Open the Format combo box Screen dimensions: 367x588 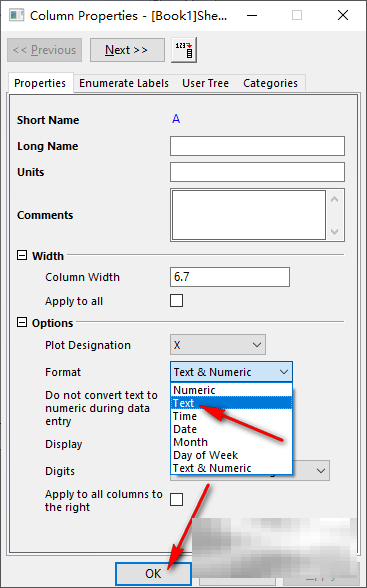point(231,372)
